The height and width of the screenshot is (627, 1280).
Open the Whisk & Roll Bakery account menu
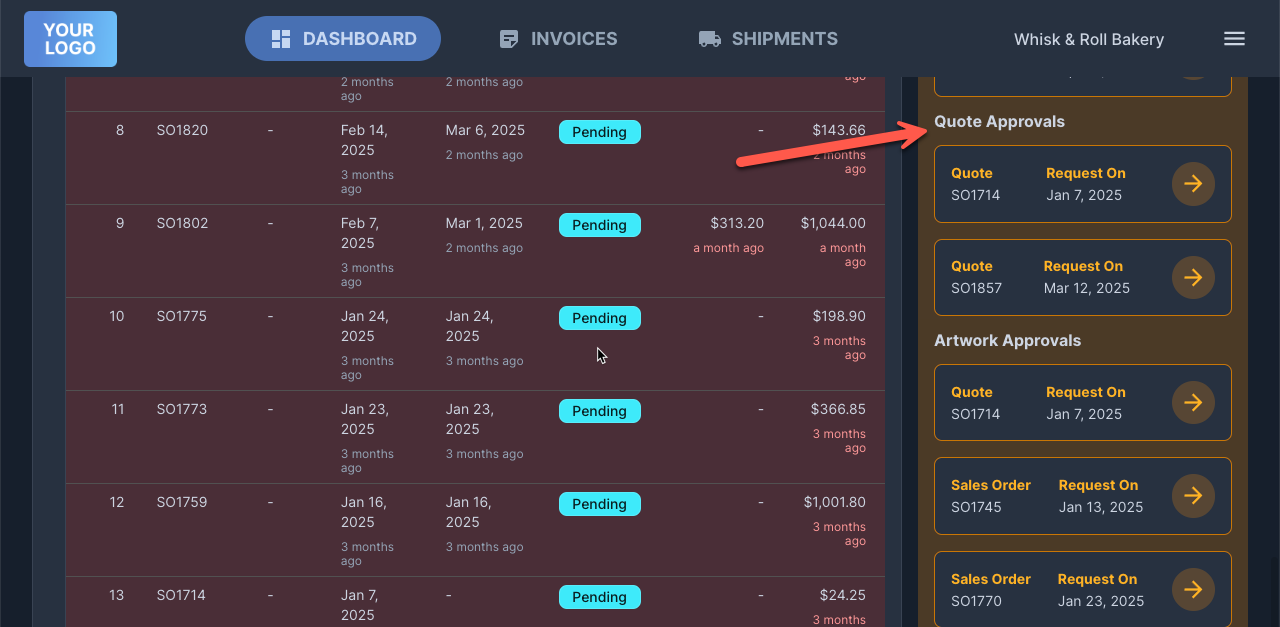click(1088, 40)
